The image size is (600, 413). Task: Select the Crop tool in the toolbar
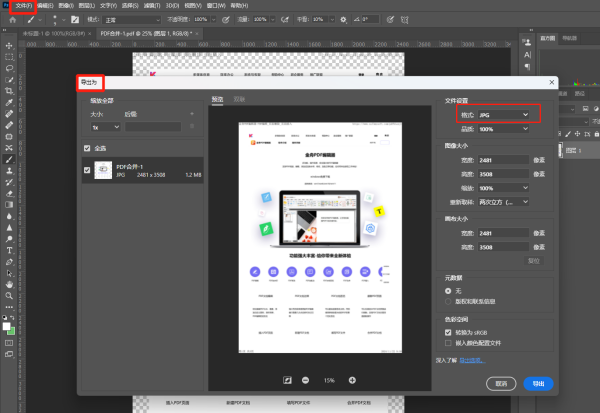click(x=9, y=91)
